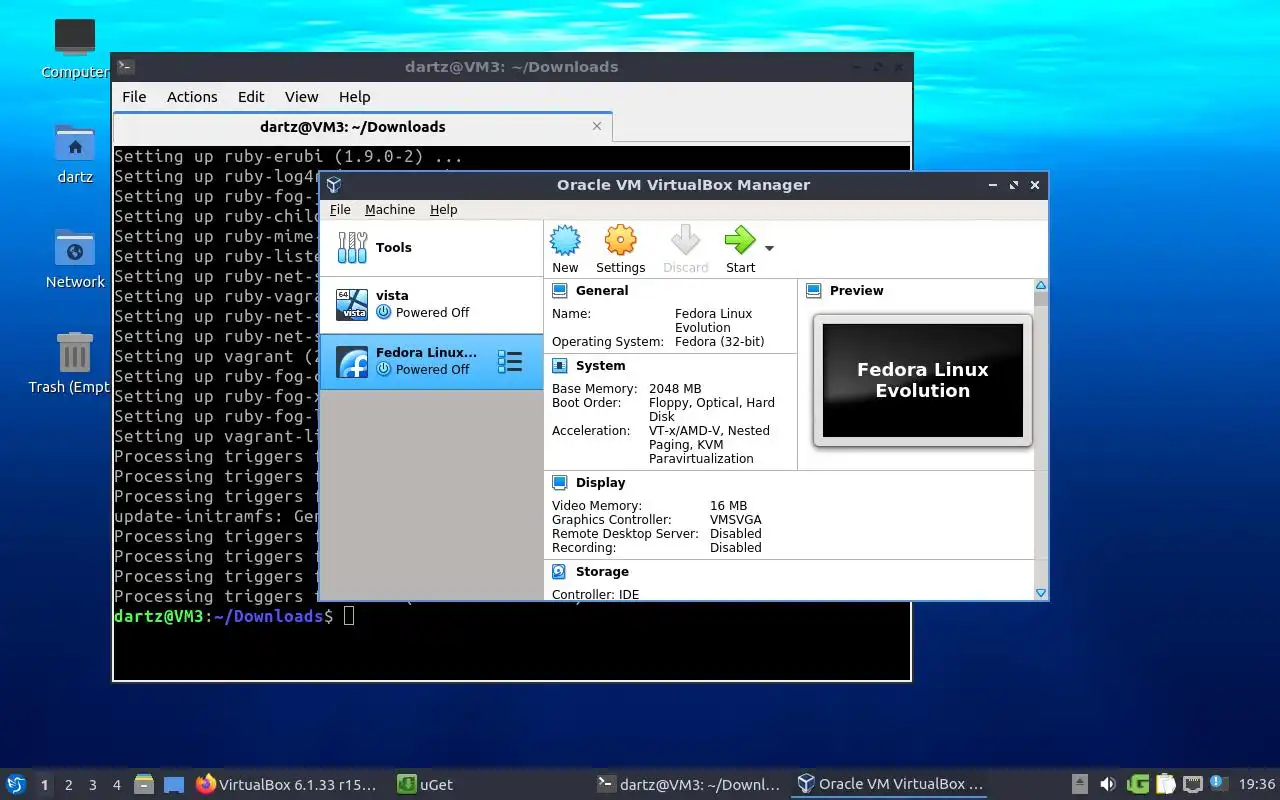Screen dimensions: 1280x800
Task: Click the update notifier tray icon
Action: (x=1218, y=783)
